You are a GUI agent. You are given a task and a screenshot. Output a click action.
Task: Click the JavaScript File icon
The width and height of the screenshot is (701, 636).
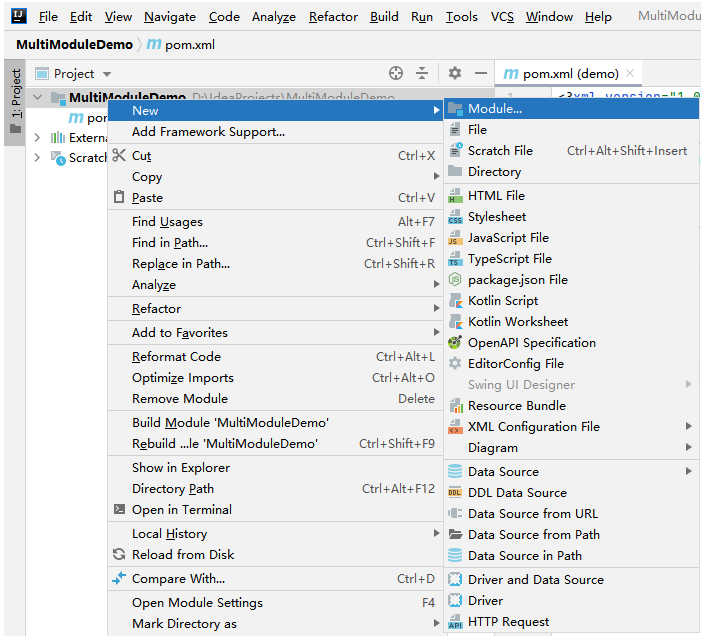click(455, 238)
